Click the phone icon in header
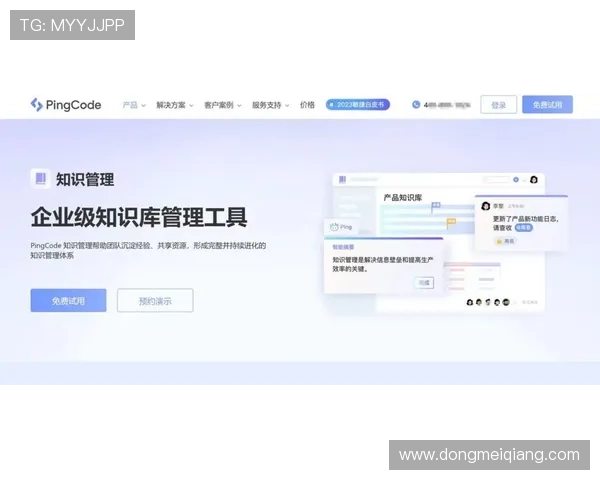600x480 pixels. point(416,104)
